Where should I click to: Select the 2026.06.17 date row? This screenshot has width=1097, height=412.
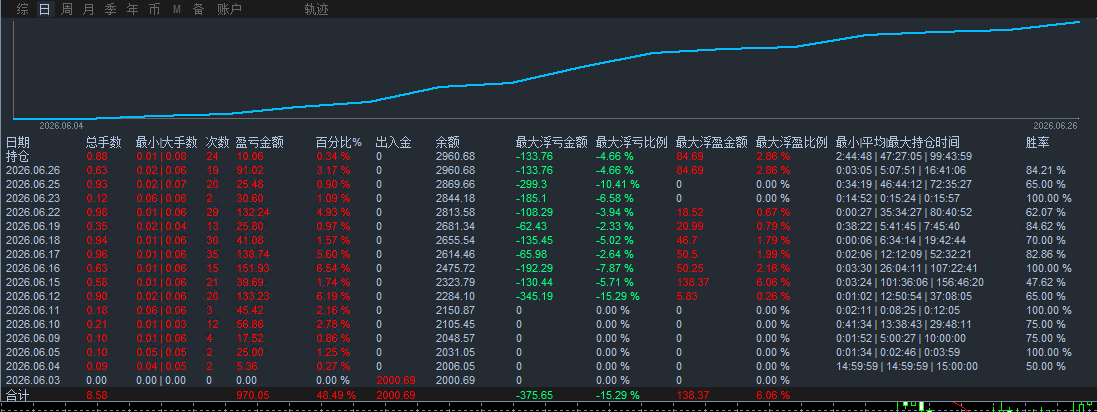point(33,254)
